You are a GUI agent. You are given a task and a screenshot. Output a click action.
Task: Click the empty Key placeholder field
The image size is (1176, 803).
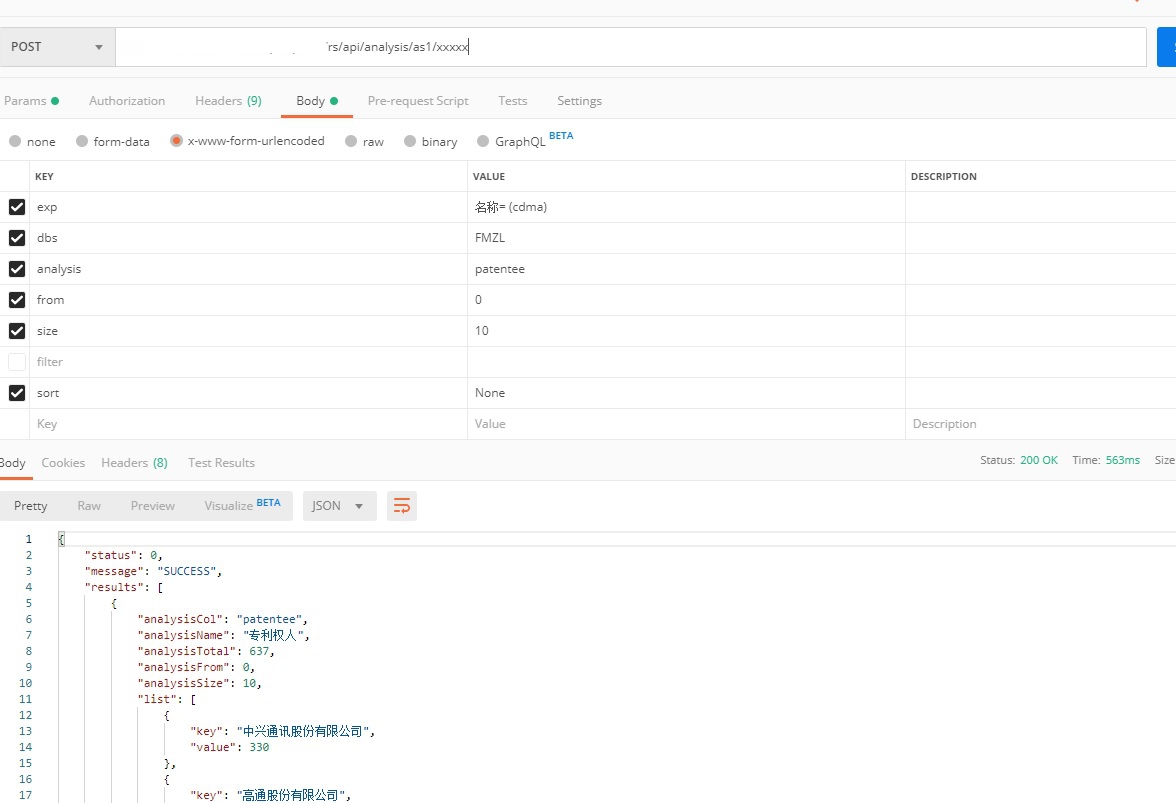248,424
